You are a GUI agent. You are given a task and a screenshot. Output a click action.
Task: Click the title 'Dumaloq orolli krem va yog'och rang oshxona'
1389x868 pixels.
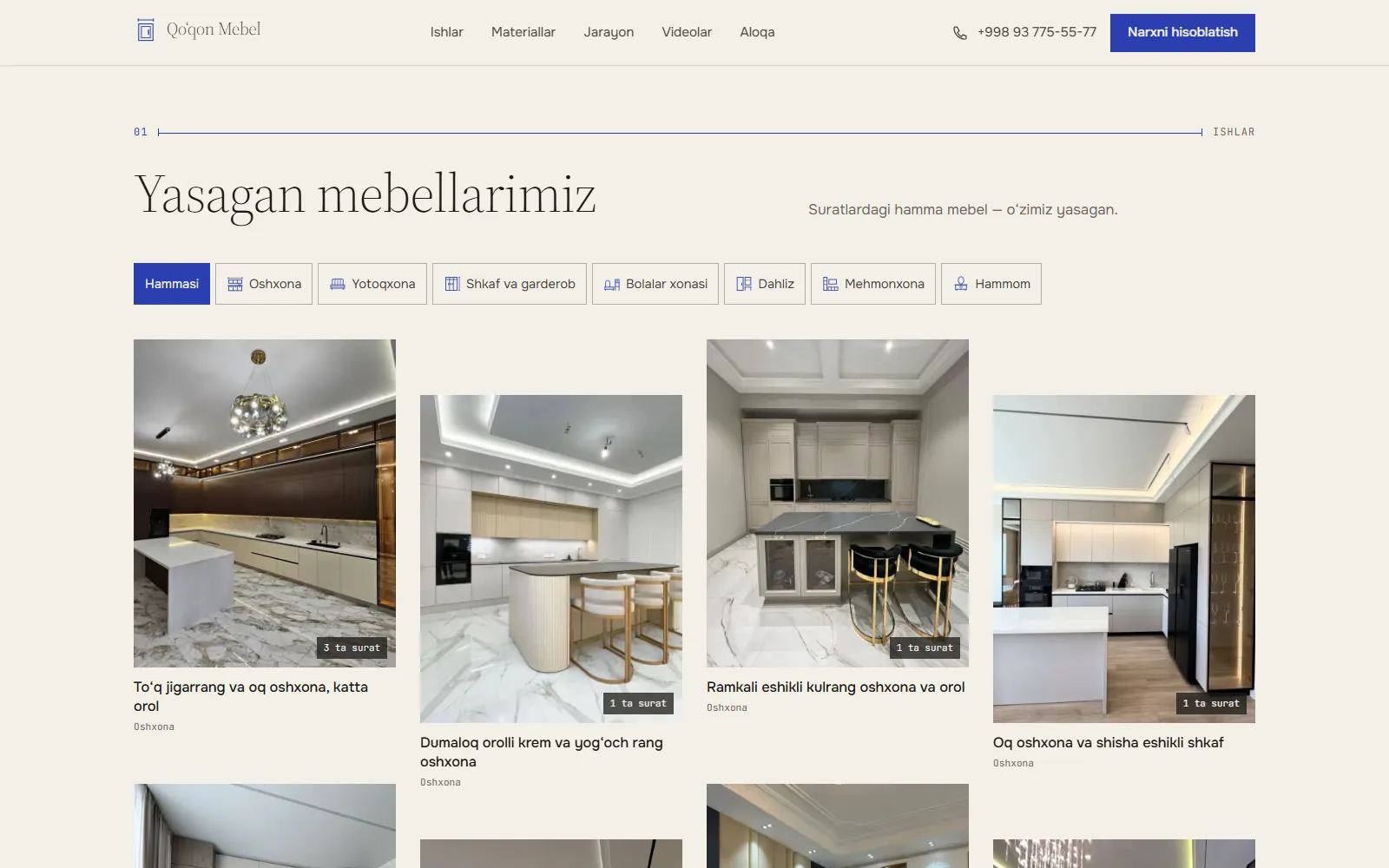542,752
